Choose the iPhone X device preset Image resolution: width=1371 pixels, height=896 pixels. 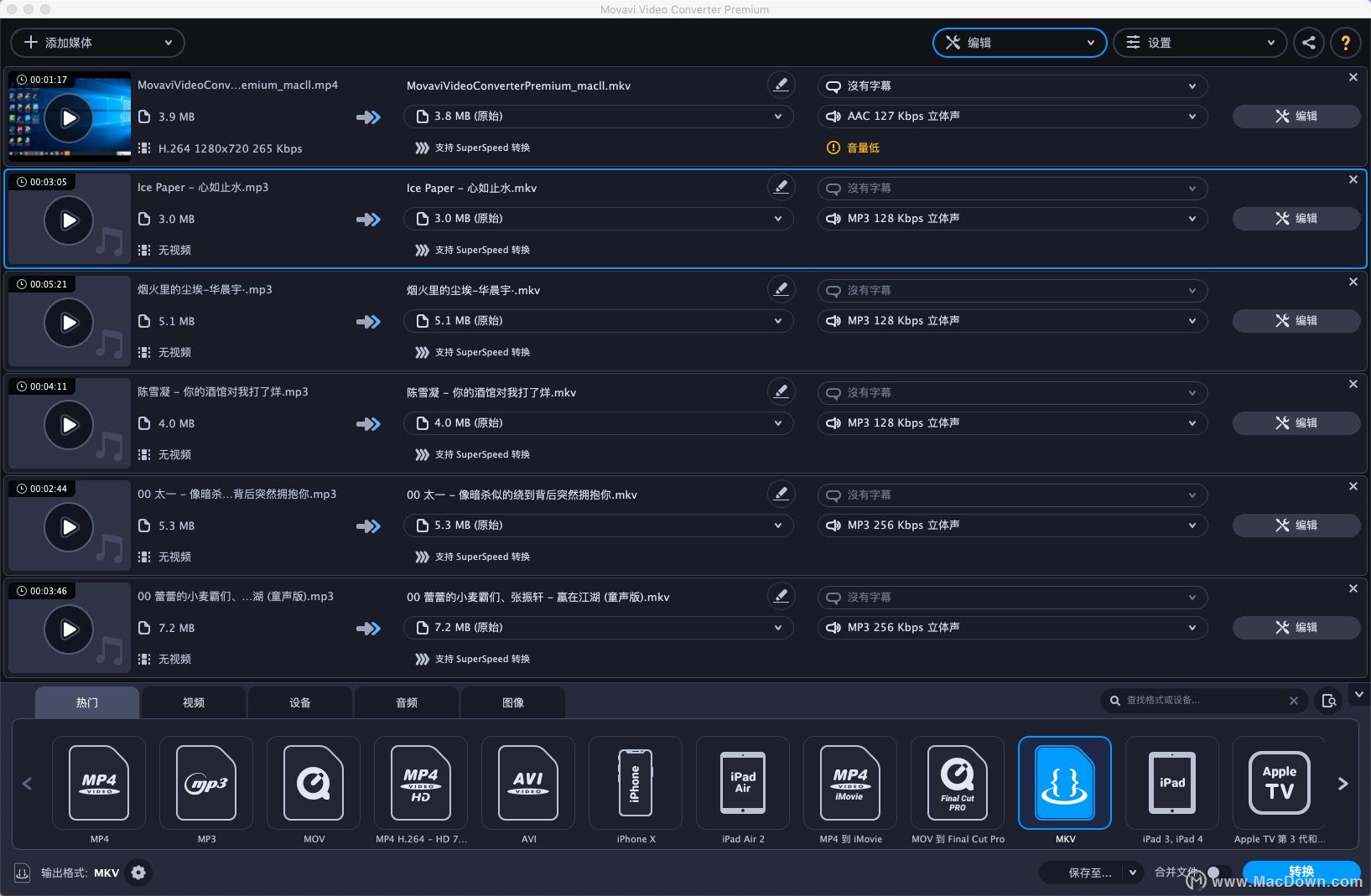pos(636,784)
